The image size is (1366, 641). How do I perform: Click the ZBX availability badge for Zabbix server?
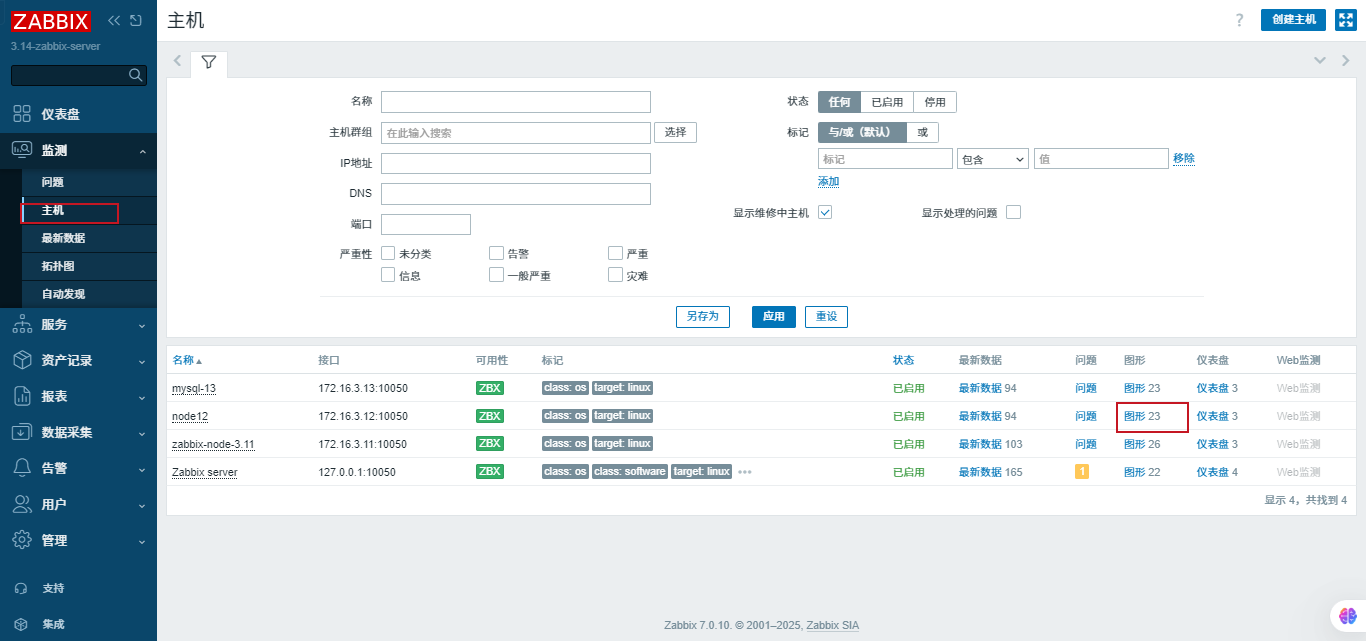tap(490, 472)
